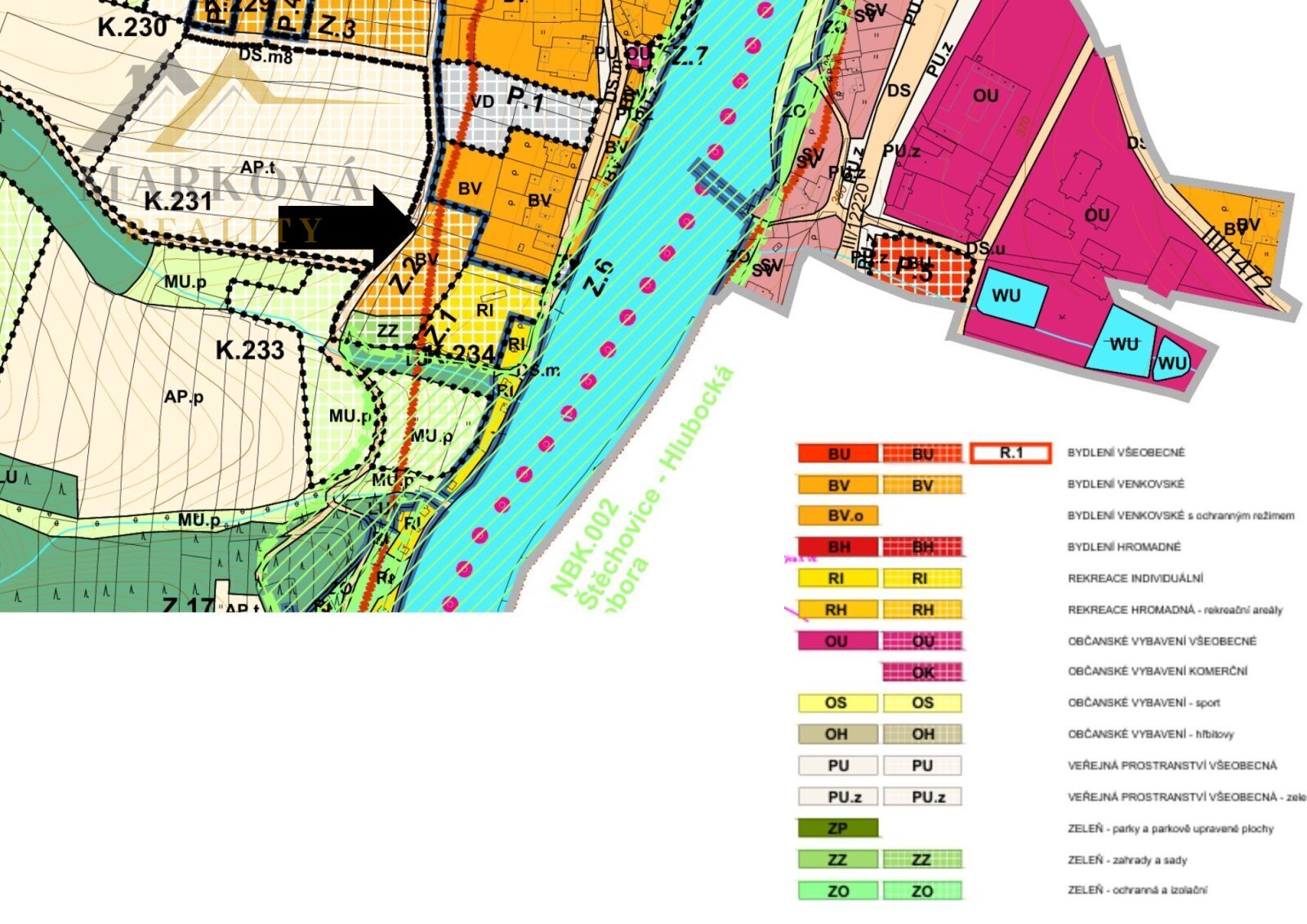The image size is (1307, 924).
Task: Select the solid OH cemetery legend swatch
Action: click(x=838, y=734)
